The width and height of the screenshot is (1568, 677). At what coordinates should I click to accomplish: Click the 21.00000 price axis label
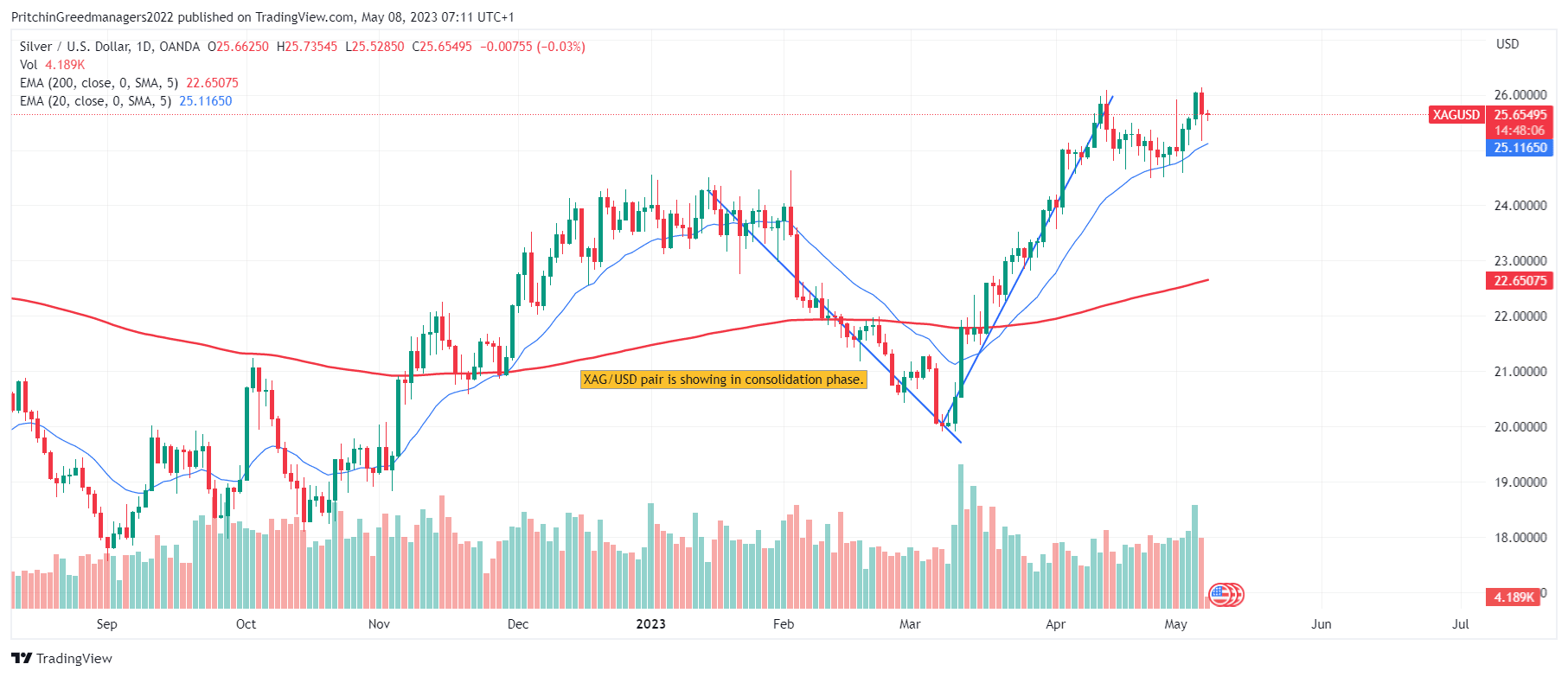tap(1520, 372)
